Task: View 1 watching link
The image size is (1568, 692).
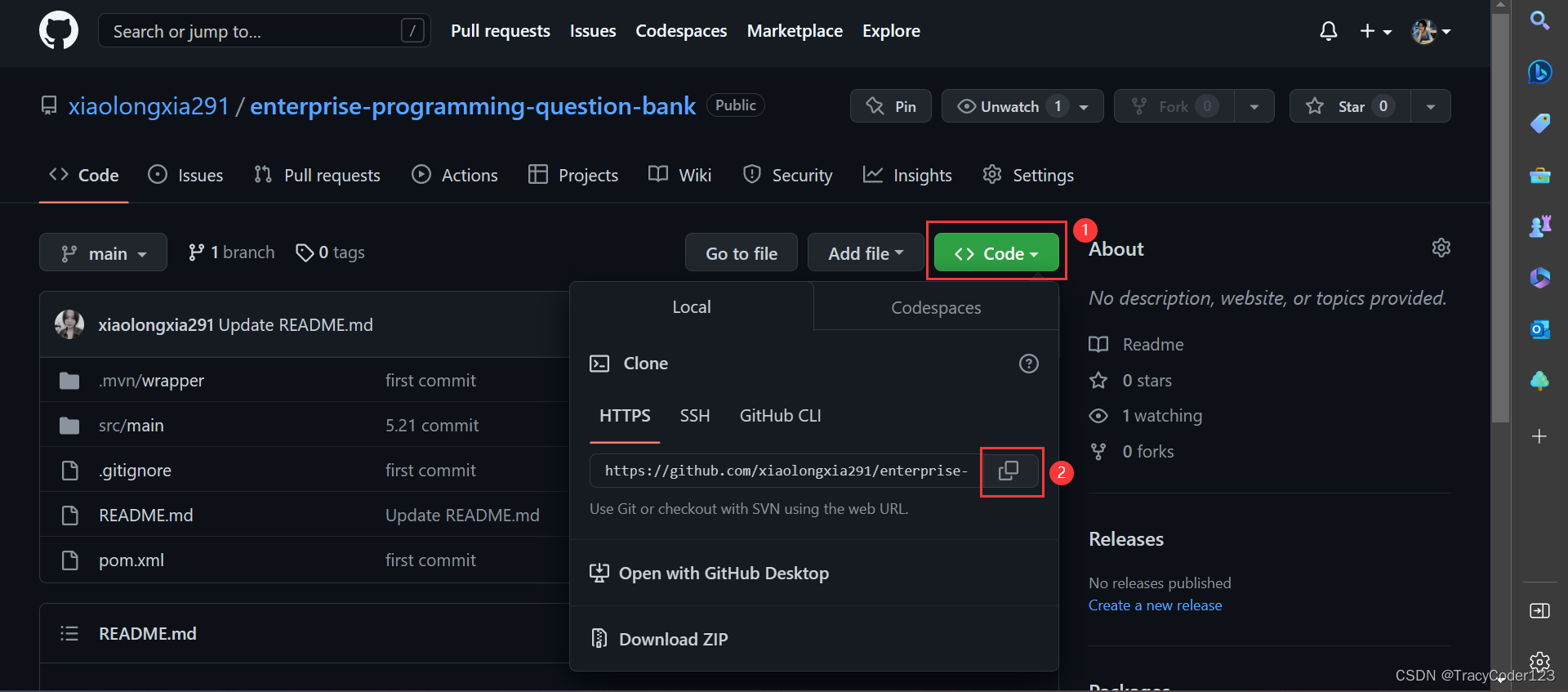Action: (1146, 416)
